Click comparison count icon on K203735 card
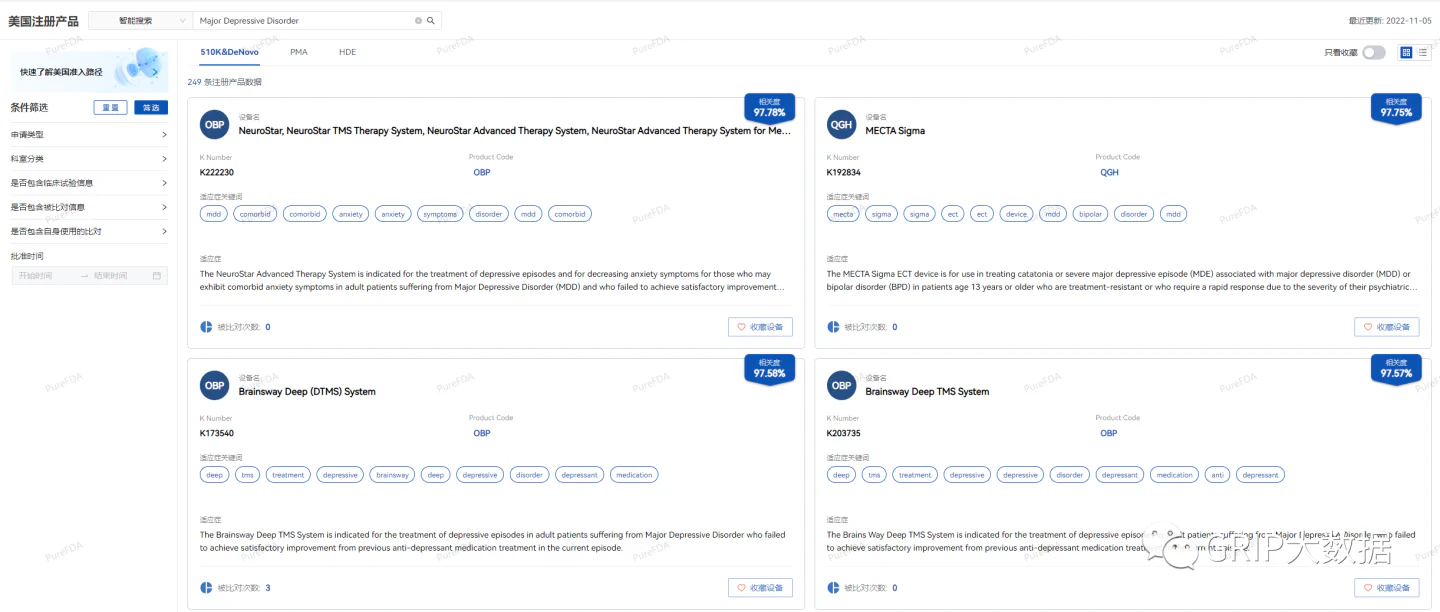The image size is (1440, 612). [833, 588]
